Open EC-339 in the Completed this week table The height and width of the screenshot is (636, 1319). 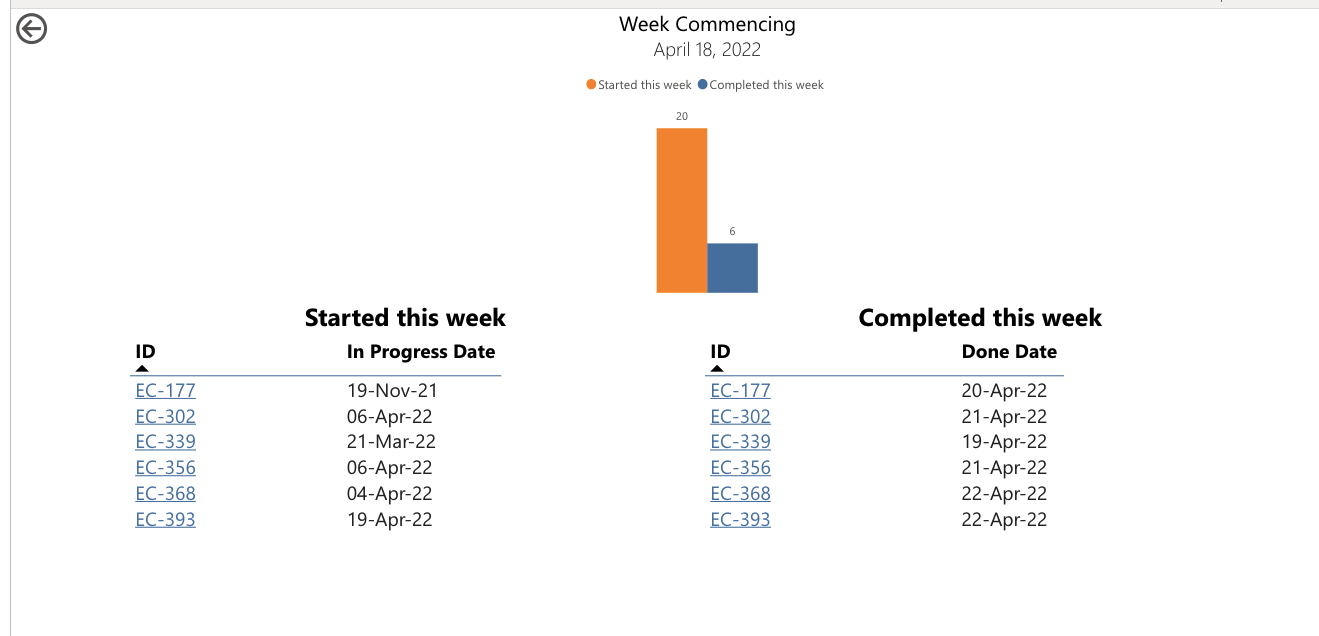tap(740, 441)
